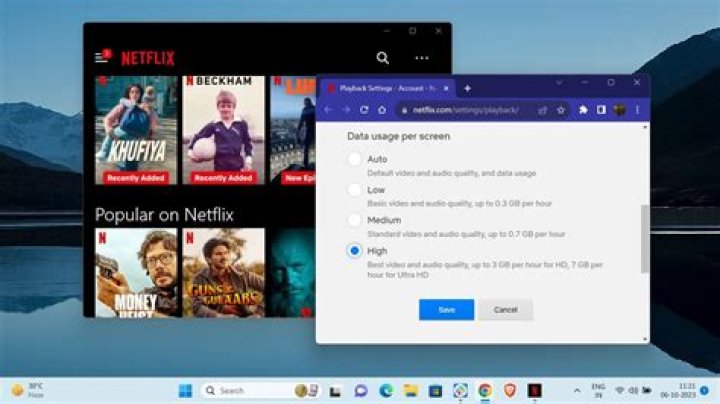The width and height of the screenshot is (720, 404).
Task: Open the Chrome three-dot menu
Action: pos(637,110)
